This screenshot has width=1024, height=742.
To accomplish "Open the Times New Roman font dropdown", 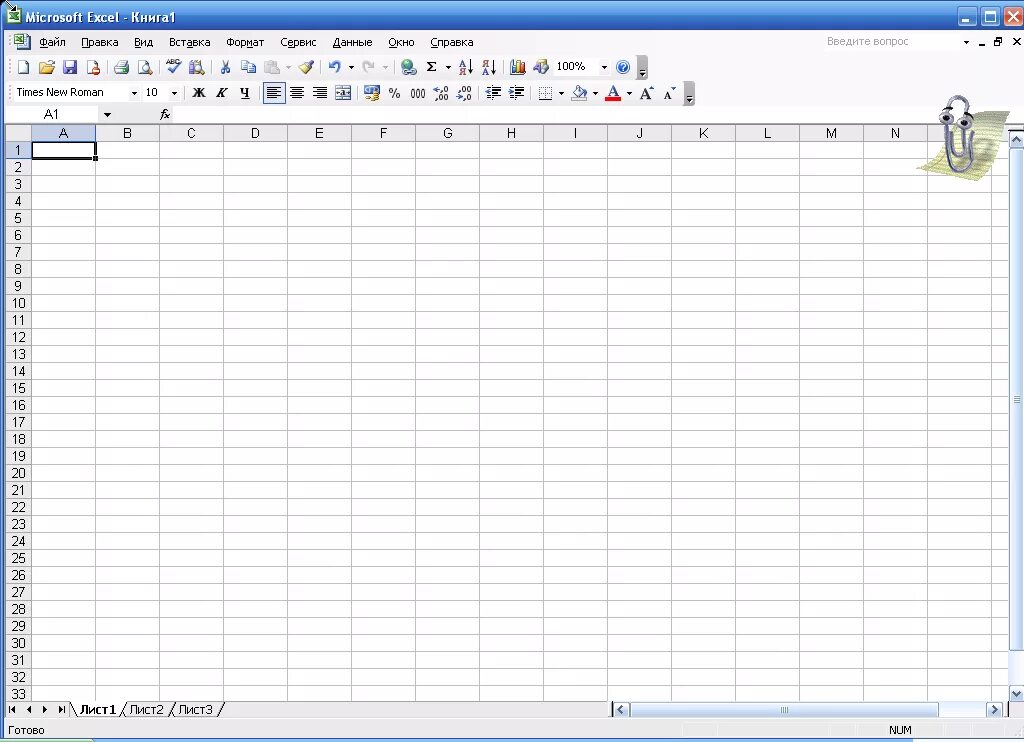I will 134,93.
